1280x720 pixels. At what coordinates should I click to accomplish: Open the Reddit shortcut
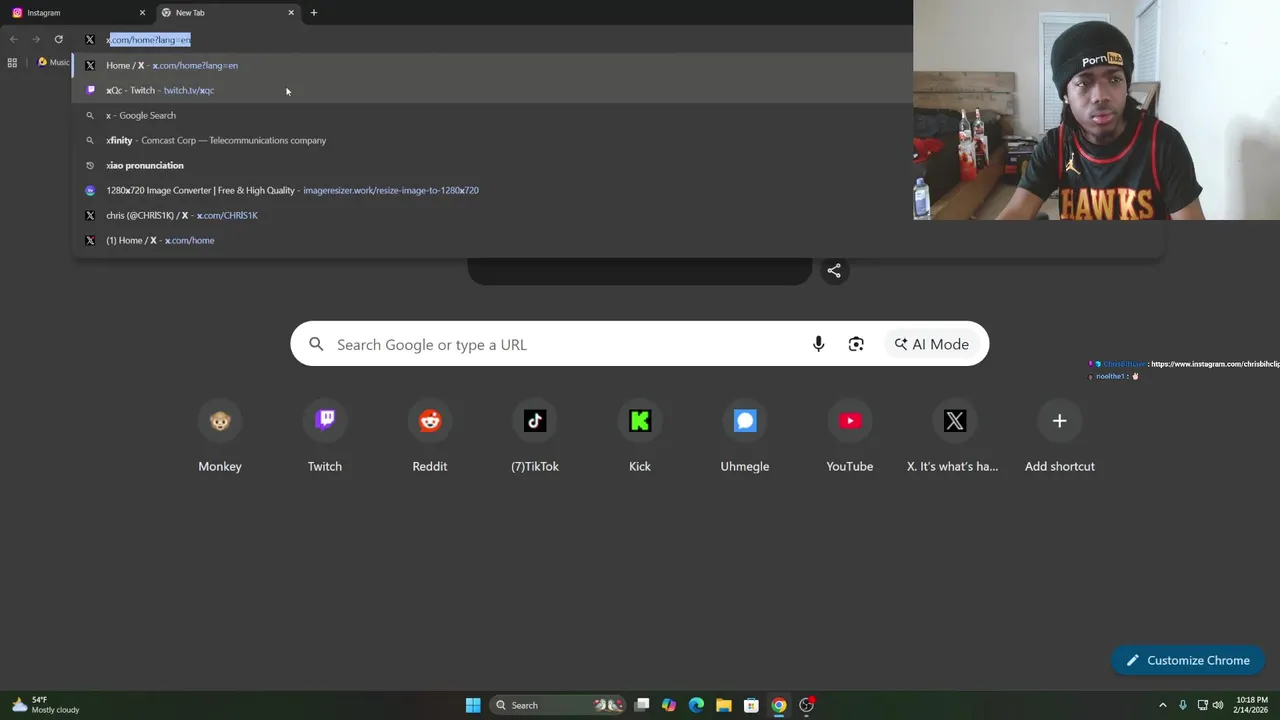point(430,438)
